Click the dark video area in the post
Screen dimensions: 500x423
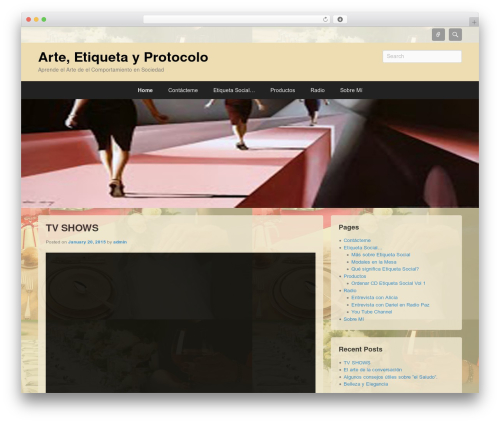(180, 323)
